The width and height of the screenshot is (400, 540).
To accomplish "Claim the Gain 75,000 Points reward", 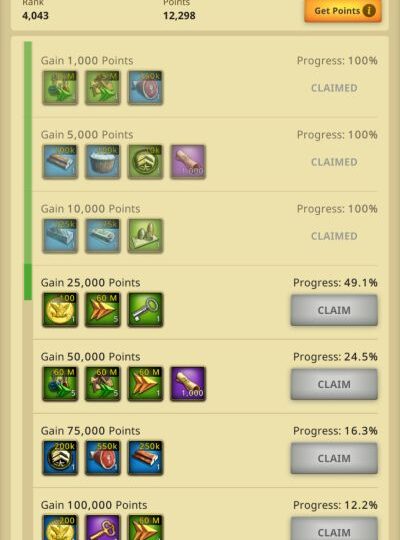I will (x=334, y=458).
